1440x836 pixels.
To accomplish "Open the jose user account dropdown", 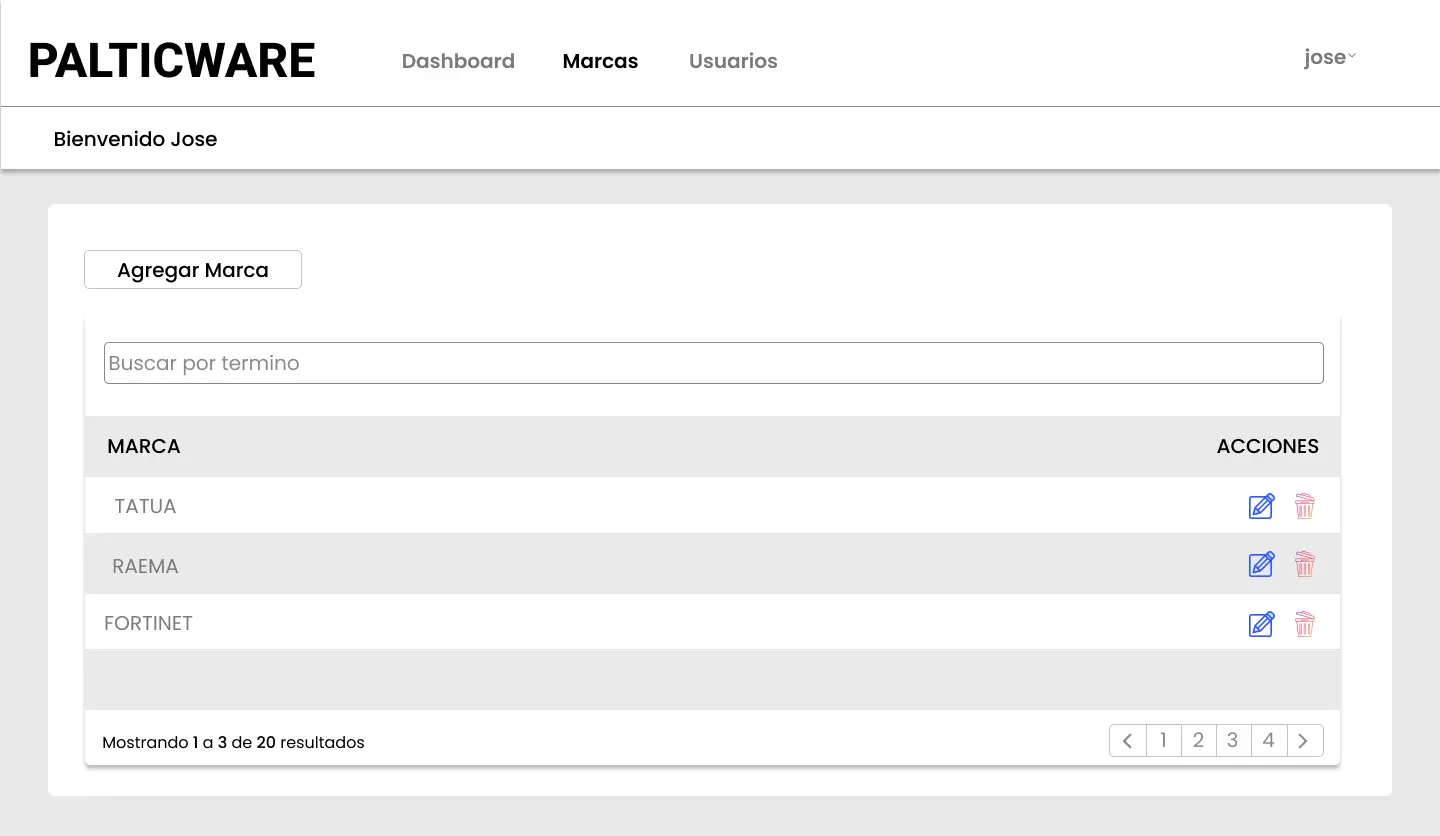I will 1324,57.
